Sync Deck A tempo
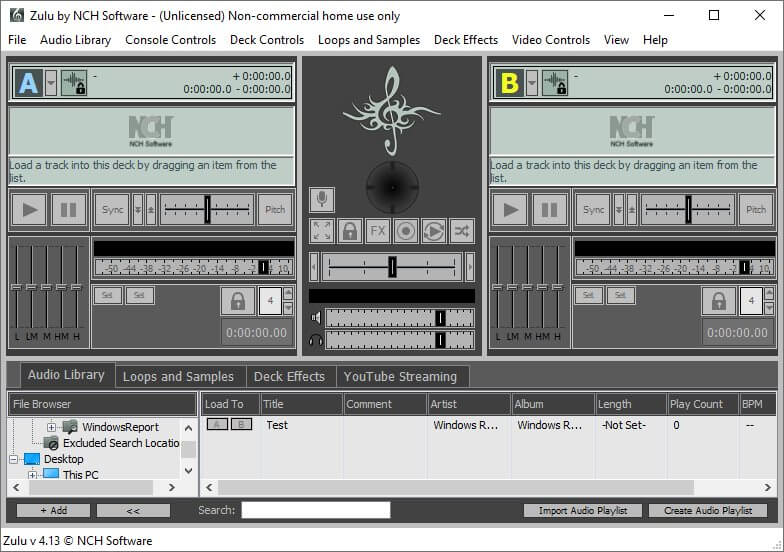Screen dimensions: 784x552 [x=112, y=210]
